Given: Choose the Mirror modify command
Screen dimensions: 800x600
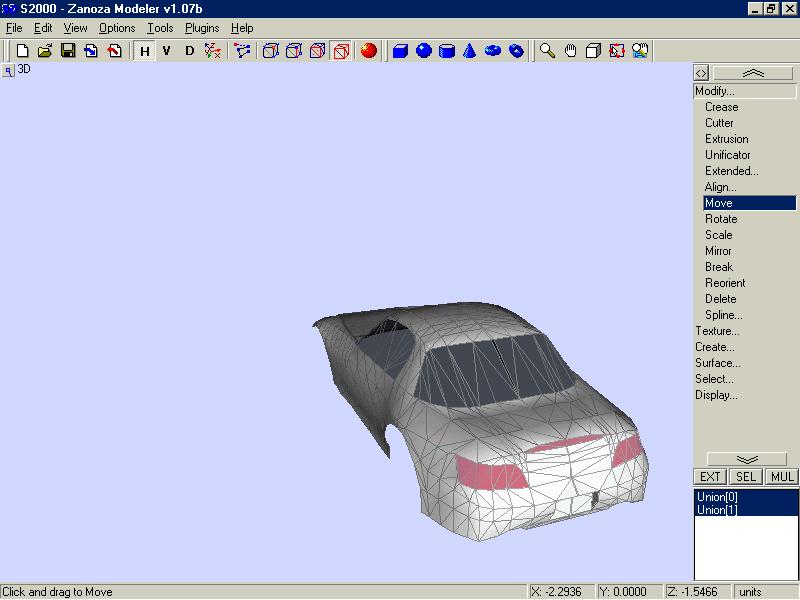Looking at the screenshot, I should click(718, 251).
